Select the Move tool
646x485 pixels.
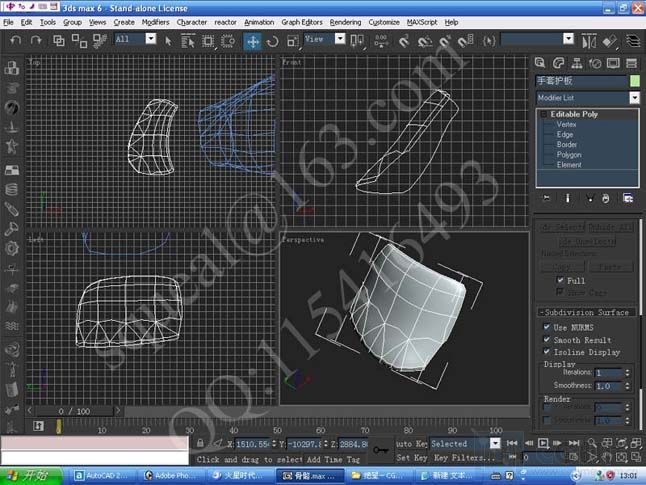tap(253, 41)
